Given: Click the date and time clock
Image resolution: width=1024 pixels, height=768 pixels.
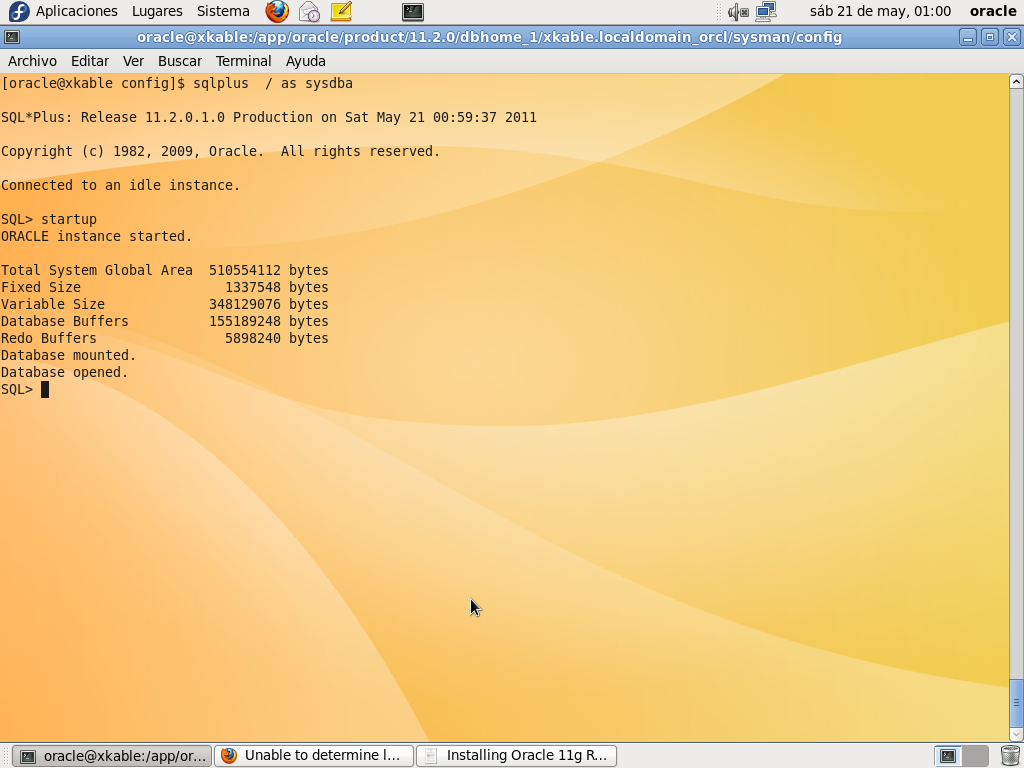Looking at the screenshot, I should coord(880,11).
